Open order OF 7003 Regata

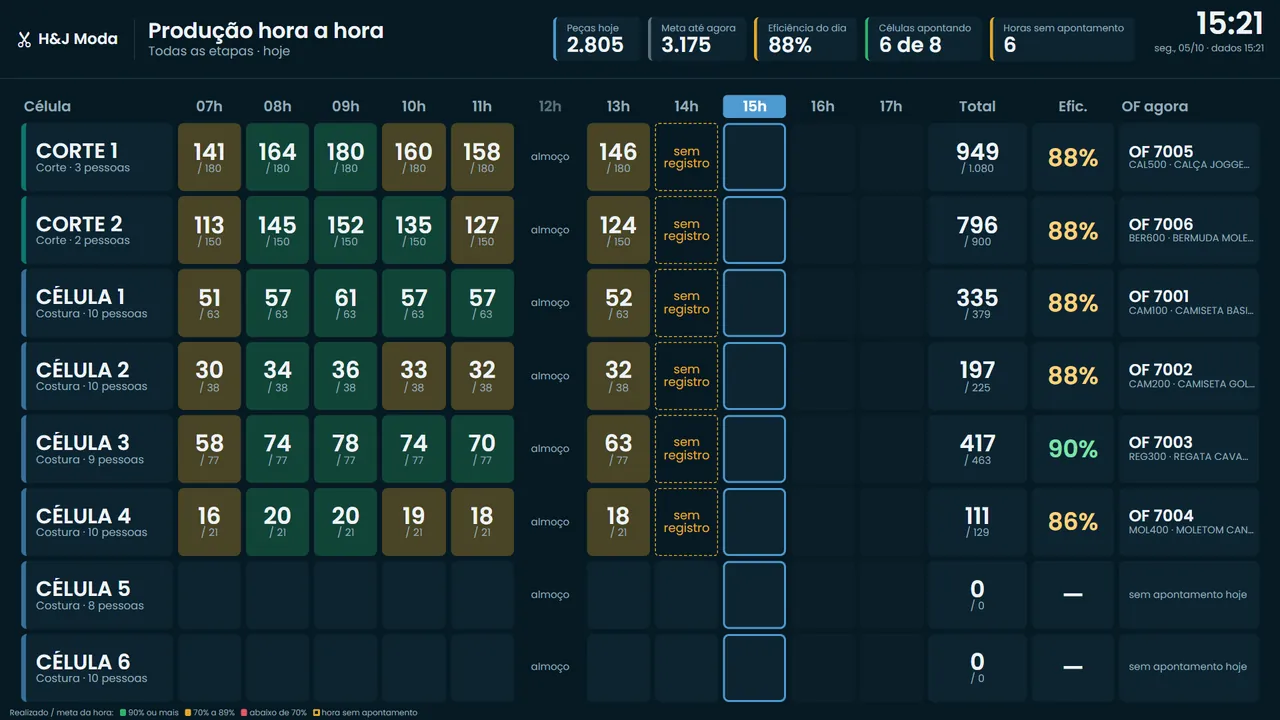(1189, 449)
